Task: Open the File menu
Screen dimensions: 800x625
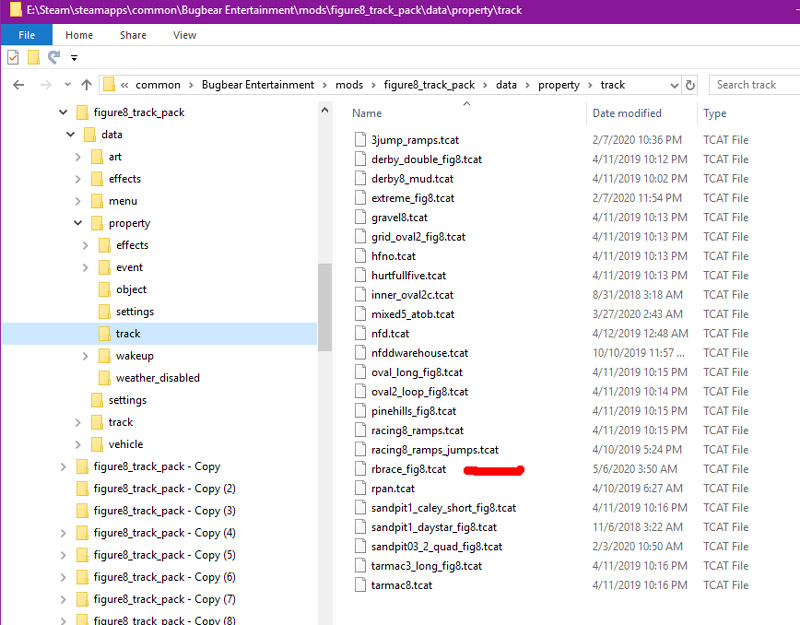Action: pyautogui.click(x=27, y=35)
